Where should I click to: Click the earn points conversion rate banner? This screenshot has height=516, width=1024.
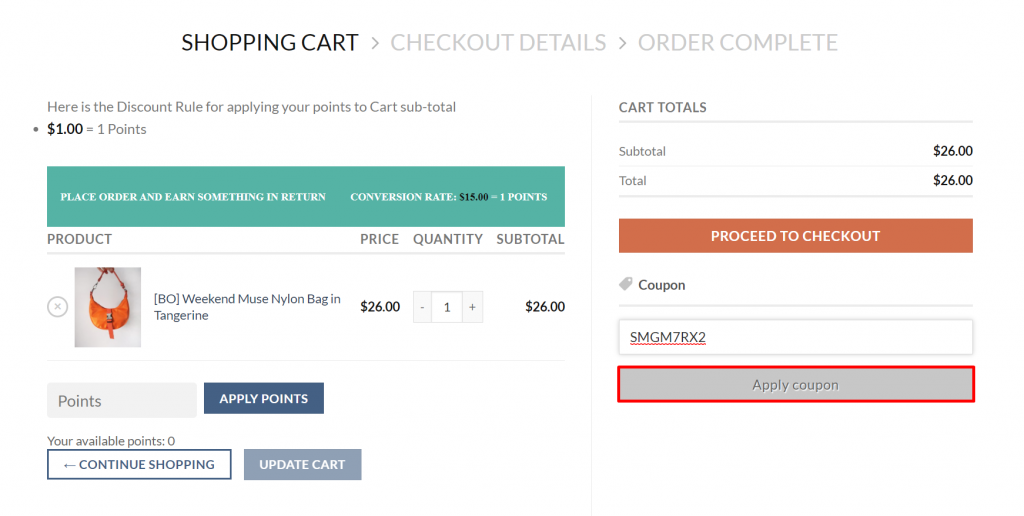coord(306,197)
